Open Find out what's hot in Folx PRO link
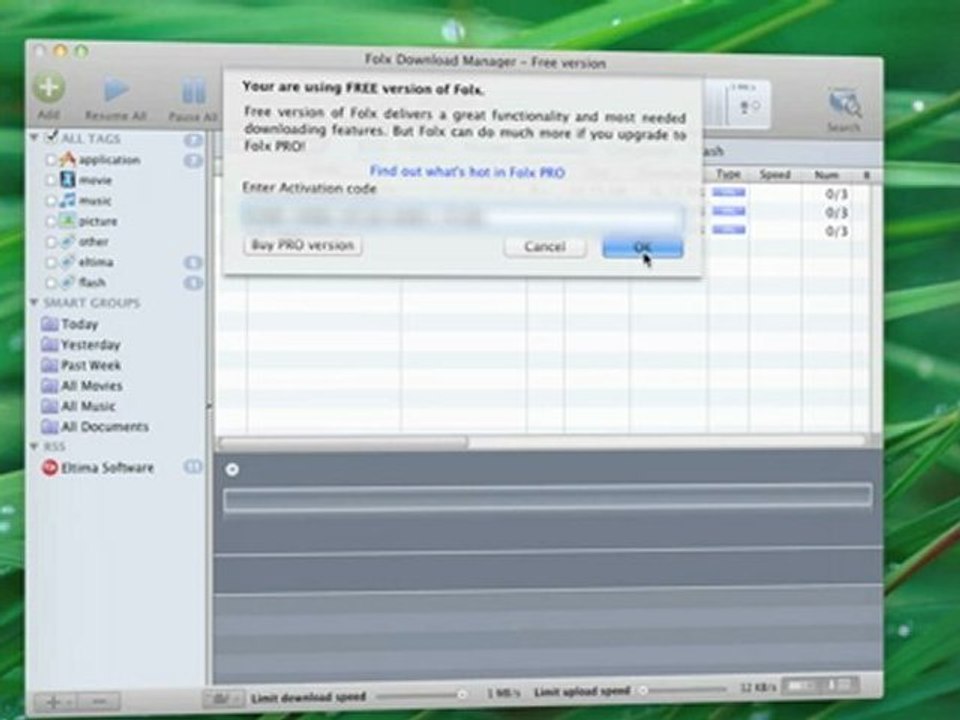 pyautogui.click(x=467, y=172)
